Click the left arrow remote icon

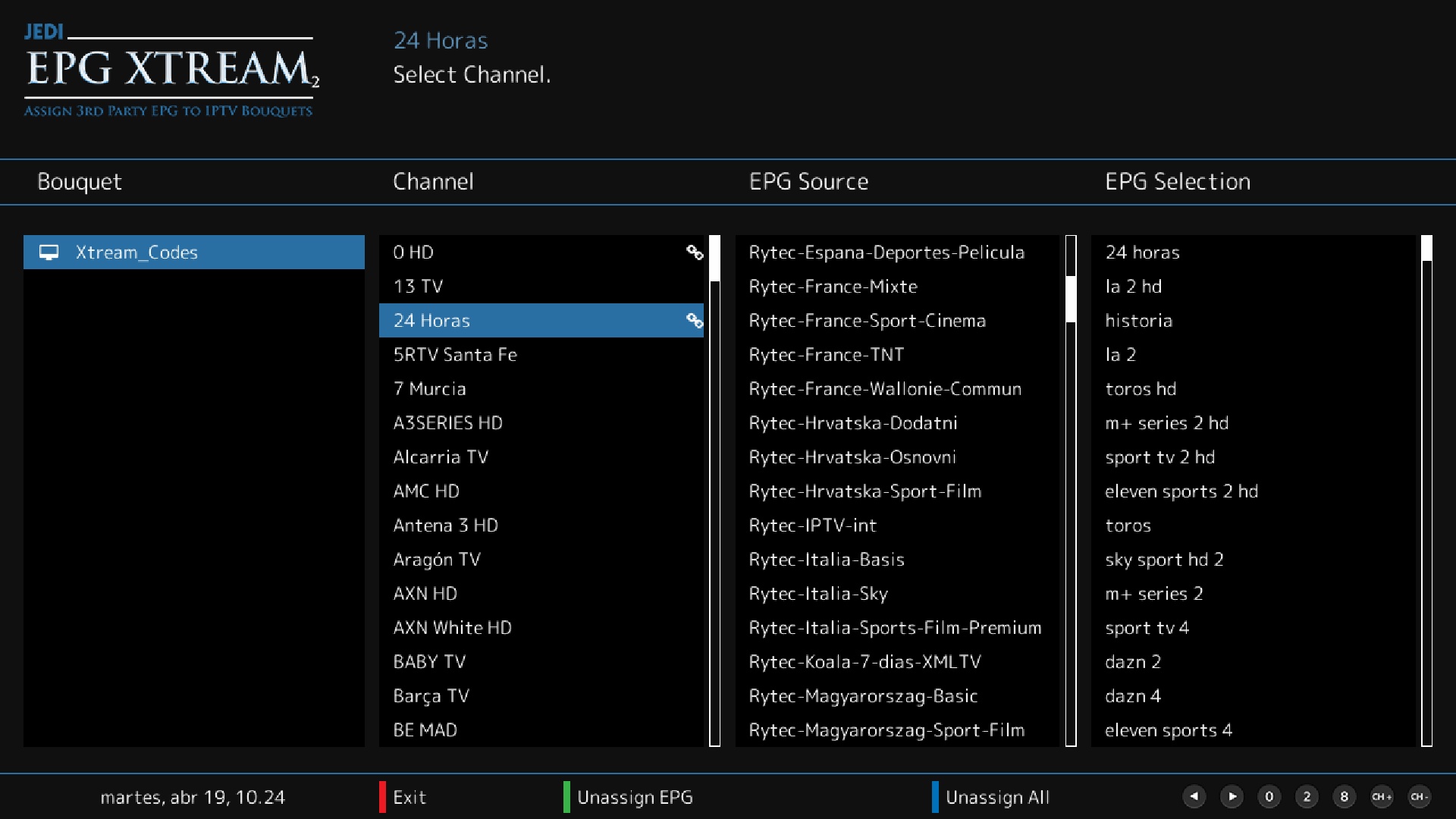pyautogui.click(x=1194, y=796)
